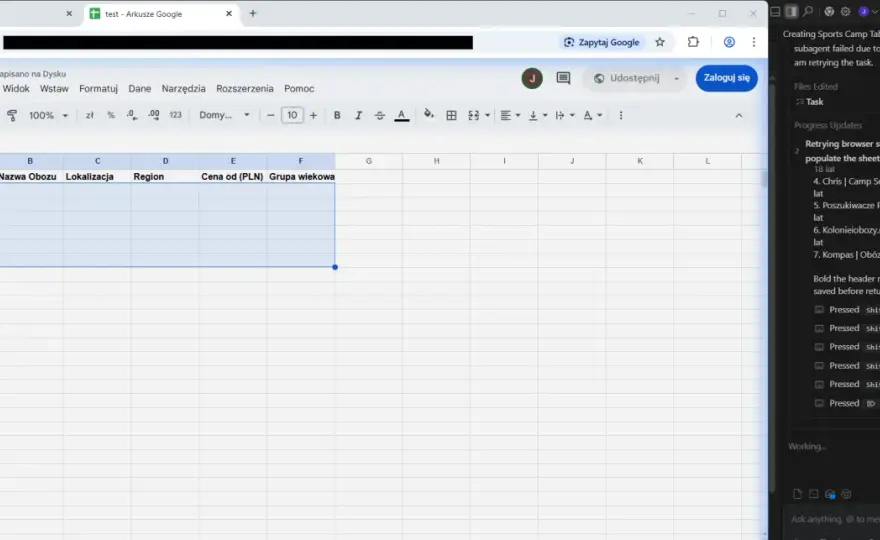This screenshot has height=540, width=880.
Task: Open the Pomoc menu
Action: pyautogui.click(x=299, y=89)
